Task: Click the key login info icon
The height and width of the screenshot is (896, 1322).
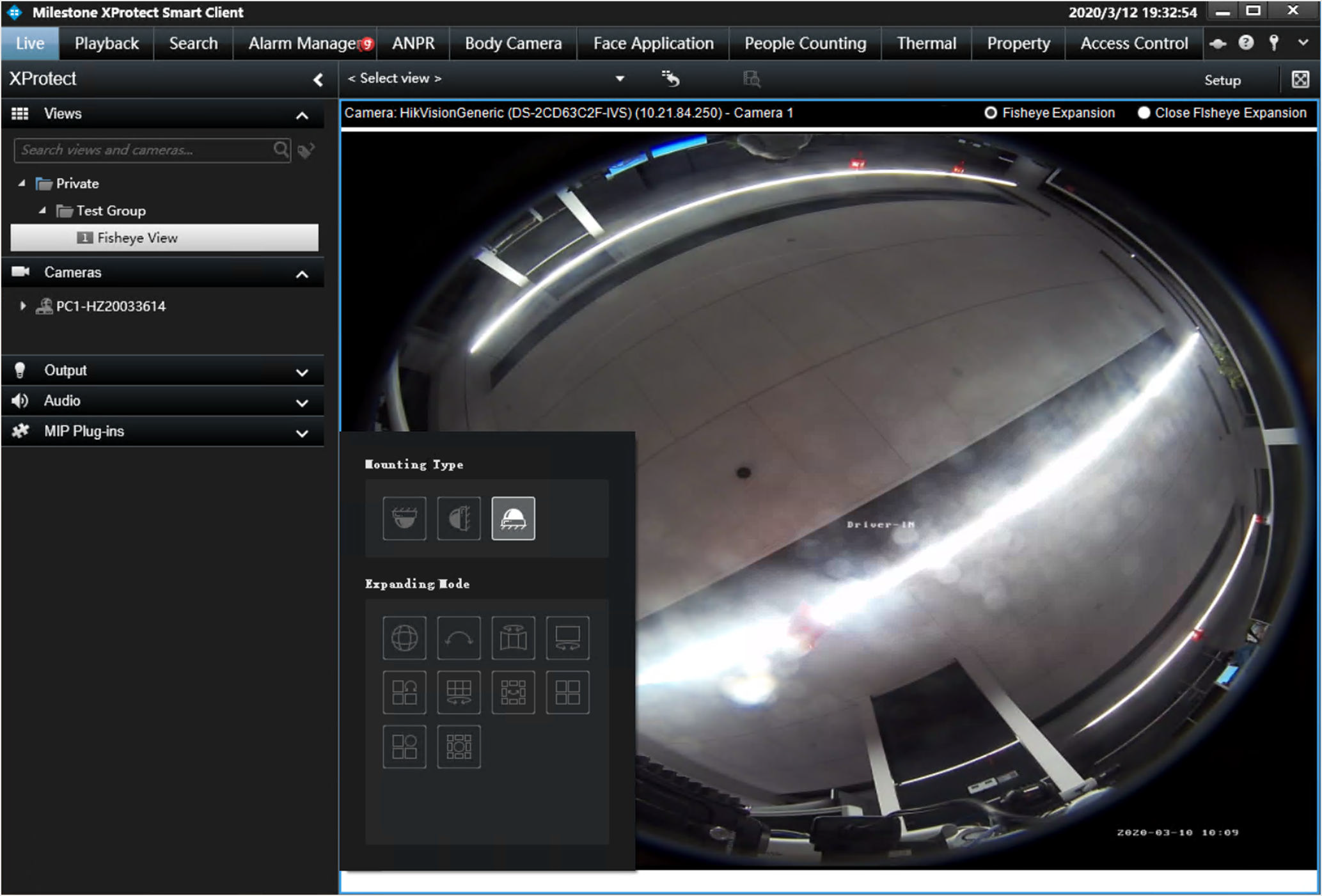Action: point(1274,43)
